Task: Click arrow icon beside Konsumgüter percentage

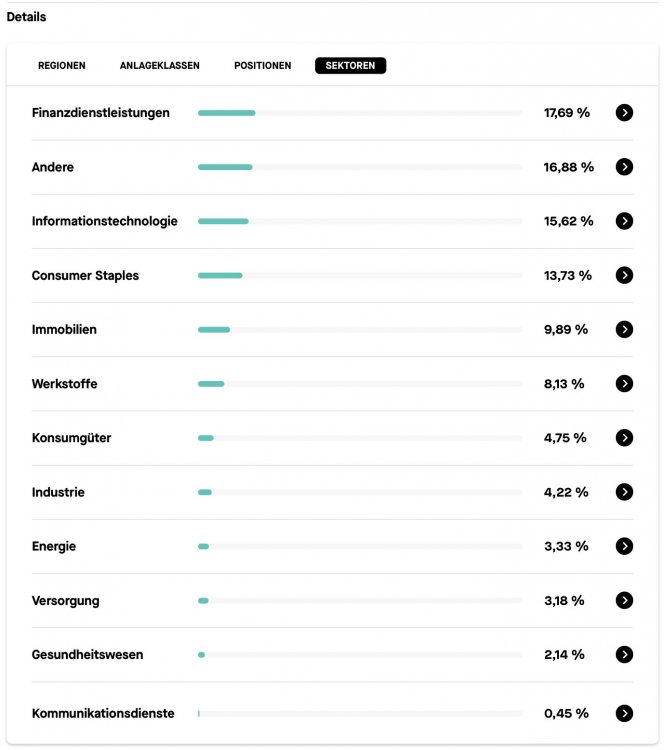Action: pos(624,437)
